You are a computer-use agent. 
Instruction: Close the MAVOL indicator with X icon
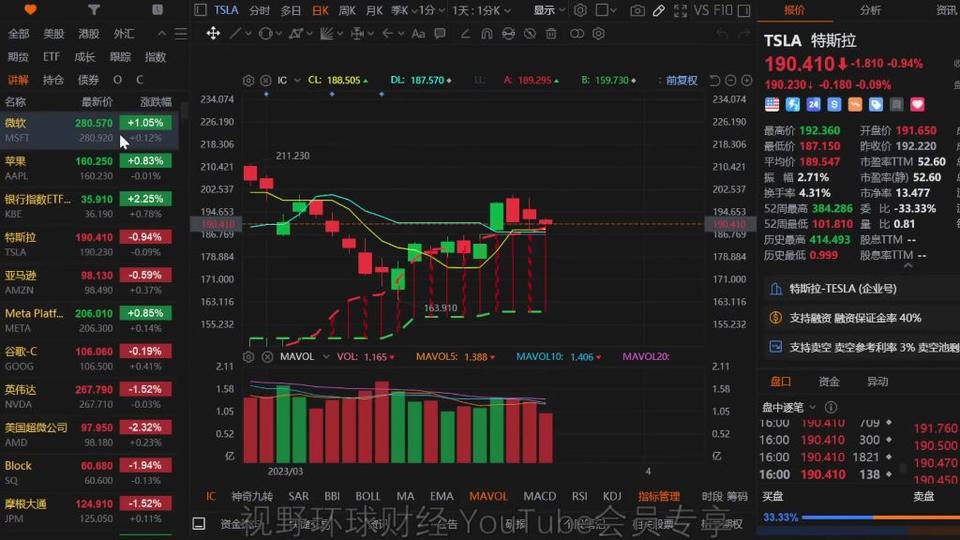[268, 356]
